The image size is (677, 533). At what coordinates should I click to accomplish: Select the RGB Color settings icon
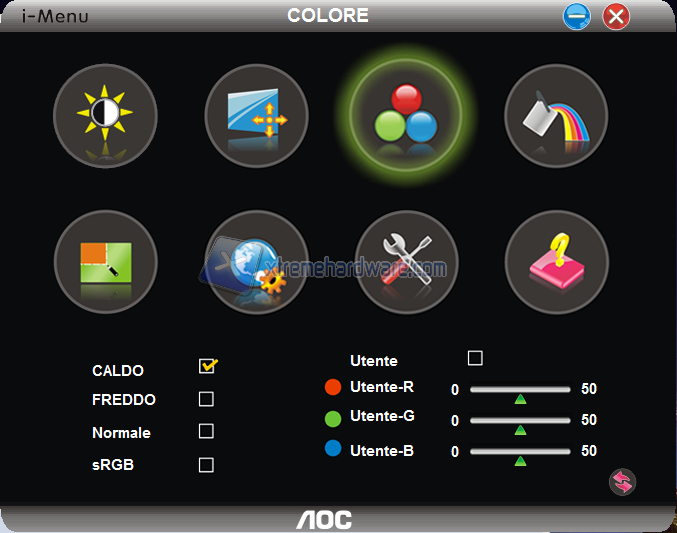(406, 115)
